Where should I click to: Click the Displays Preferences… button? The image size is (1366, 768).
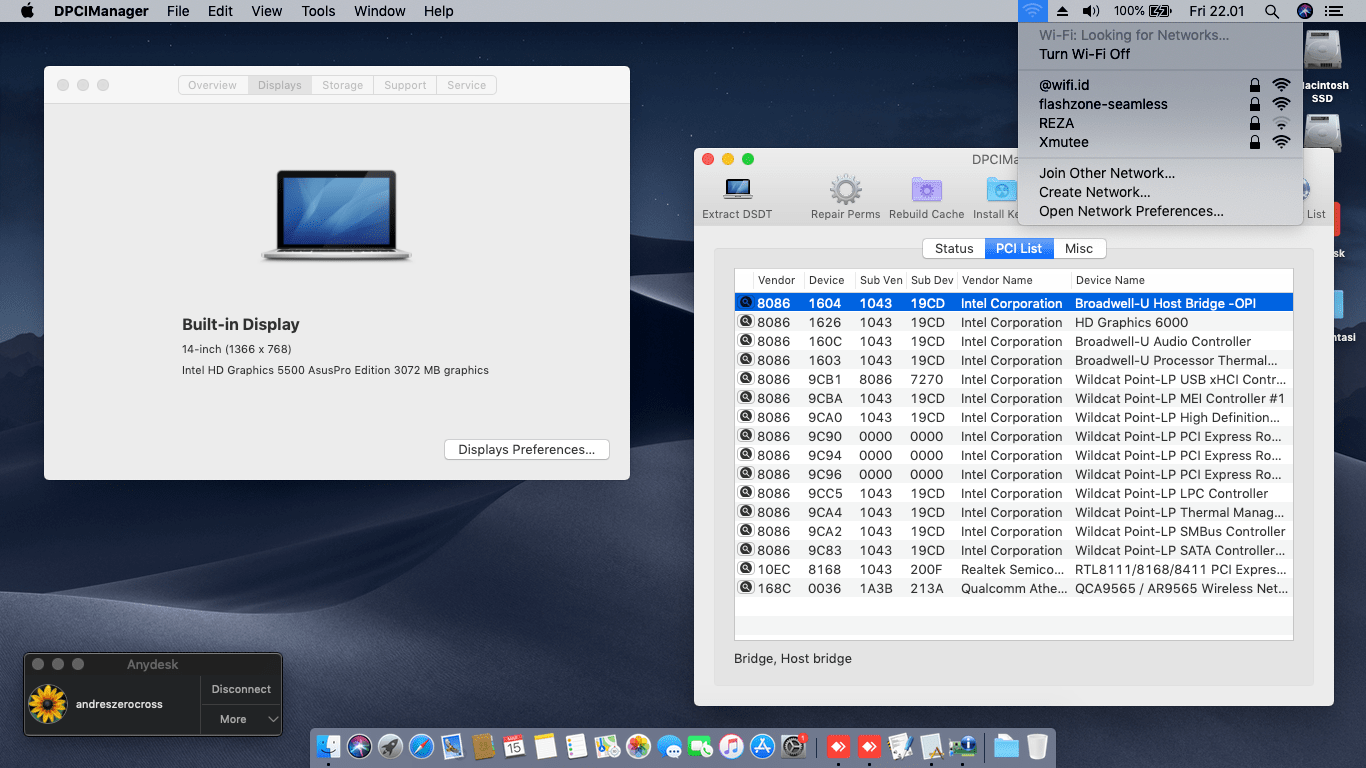(x=527, y=450)
